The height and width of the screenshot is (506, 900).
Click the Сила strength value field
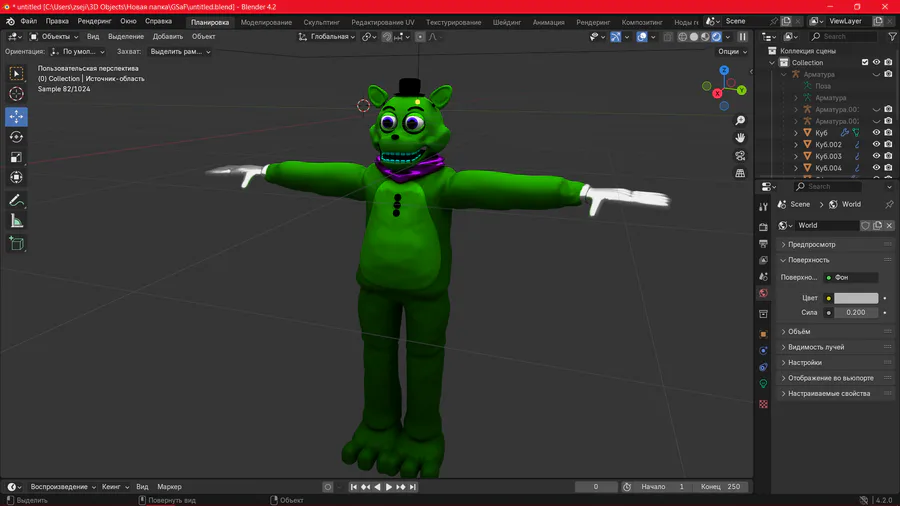(x=856, y=313)
